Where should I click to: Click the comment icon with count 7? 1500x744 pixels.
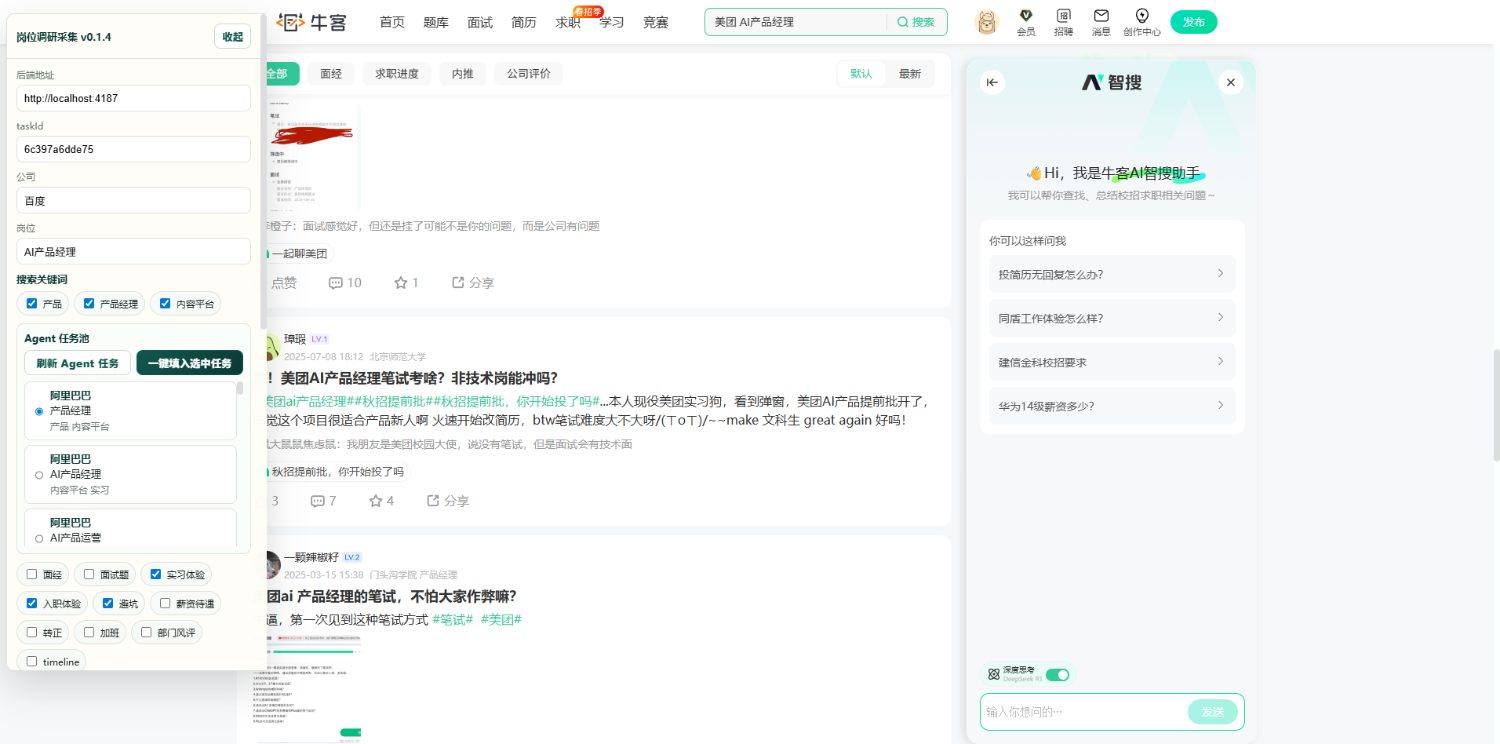pos(323,501)
